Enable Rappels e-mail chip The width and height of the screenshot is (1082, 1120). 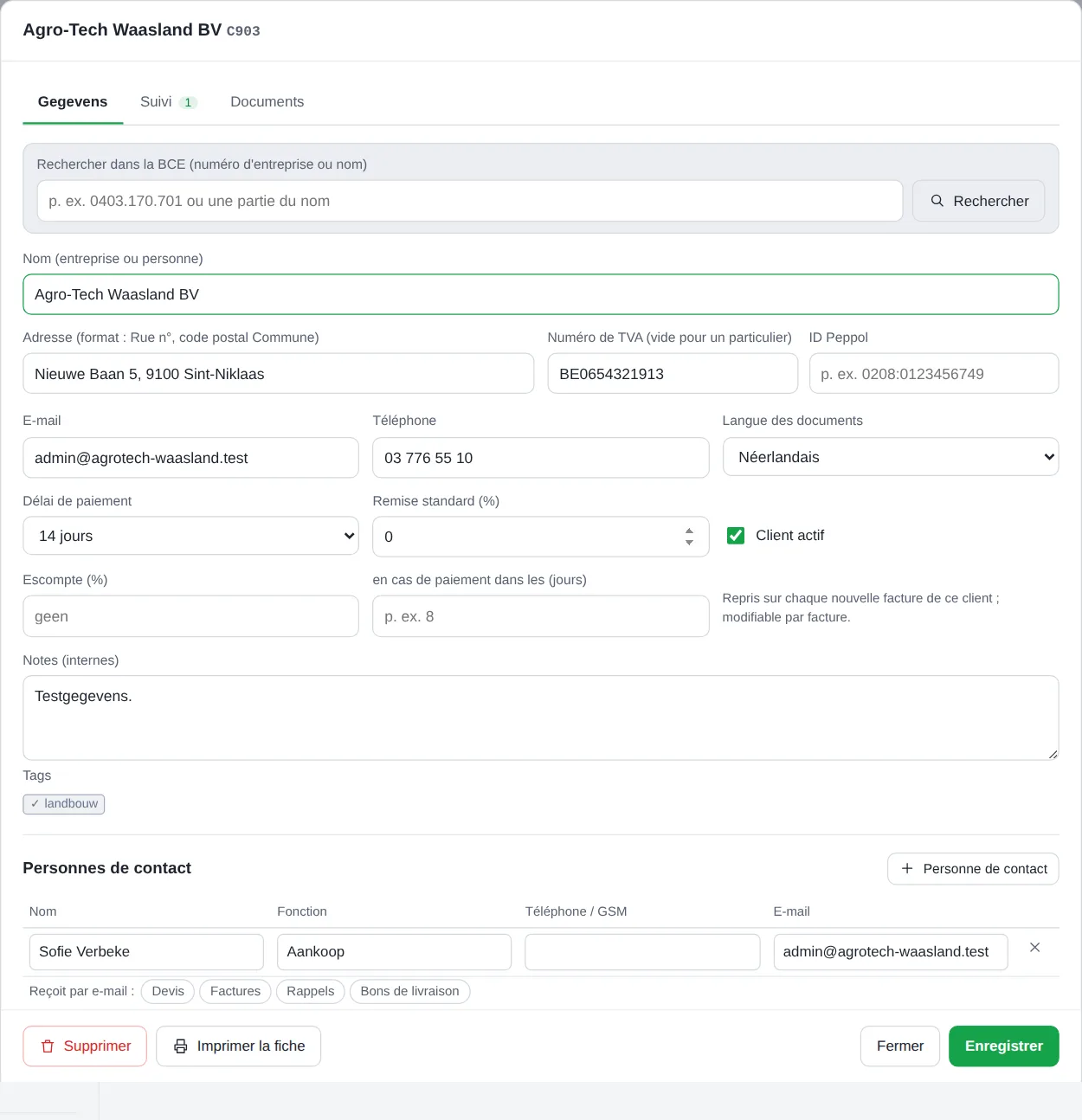311,991
